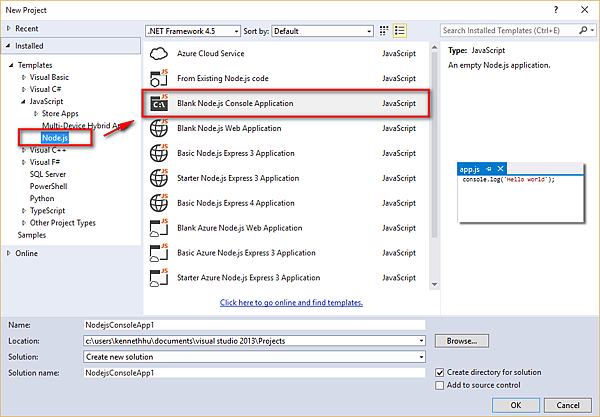Click the template list scrollbar thumb

434,145
